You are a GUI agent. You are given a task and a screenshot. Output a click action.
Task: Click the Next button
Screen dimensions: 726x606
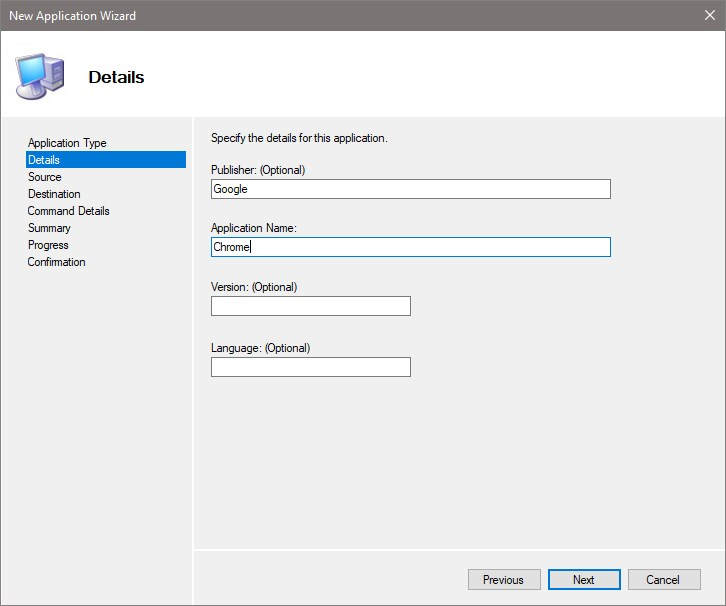tap(584, 579)
